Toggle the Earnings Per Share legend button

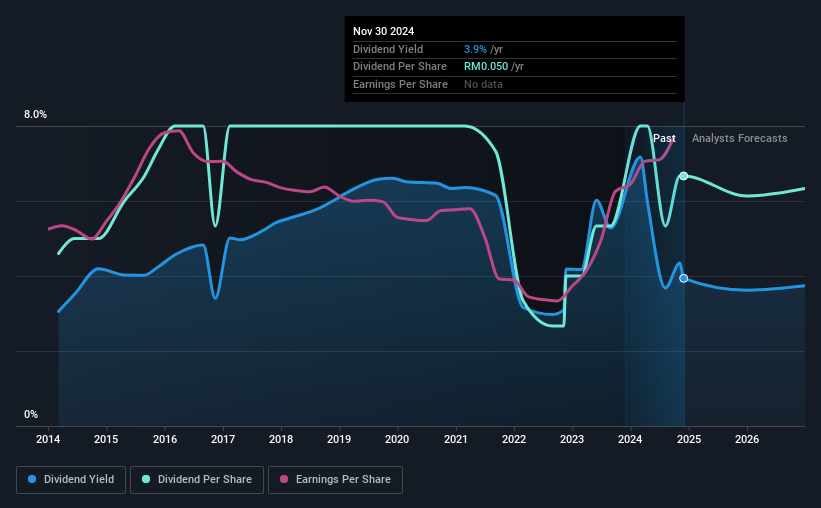[x=335, y=480]
